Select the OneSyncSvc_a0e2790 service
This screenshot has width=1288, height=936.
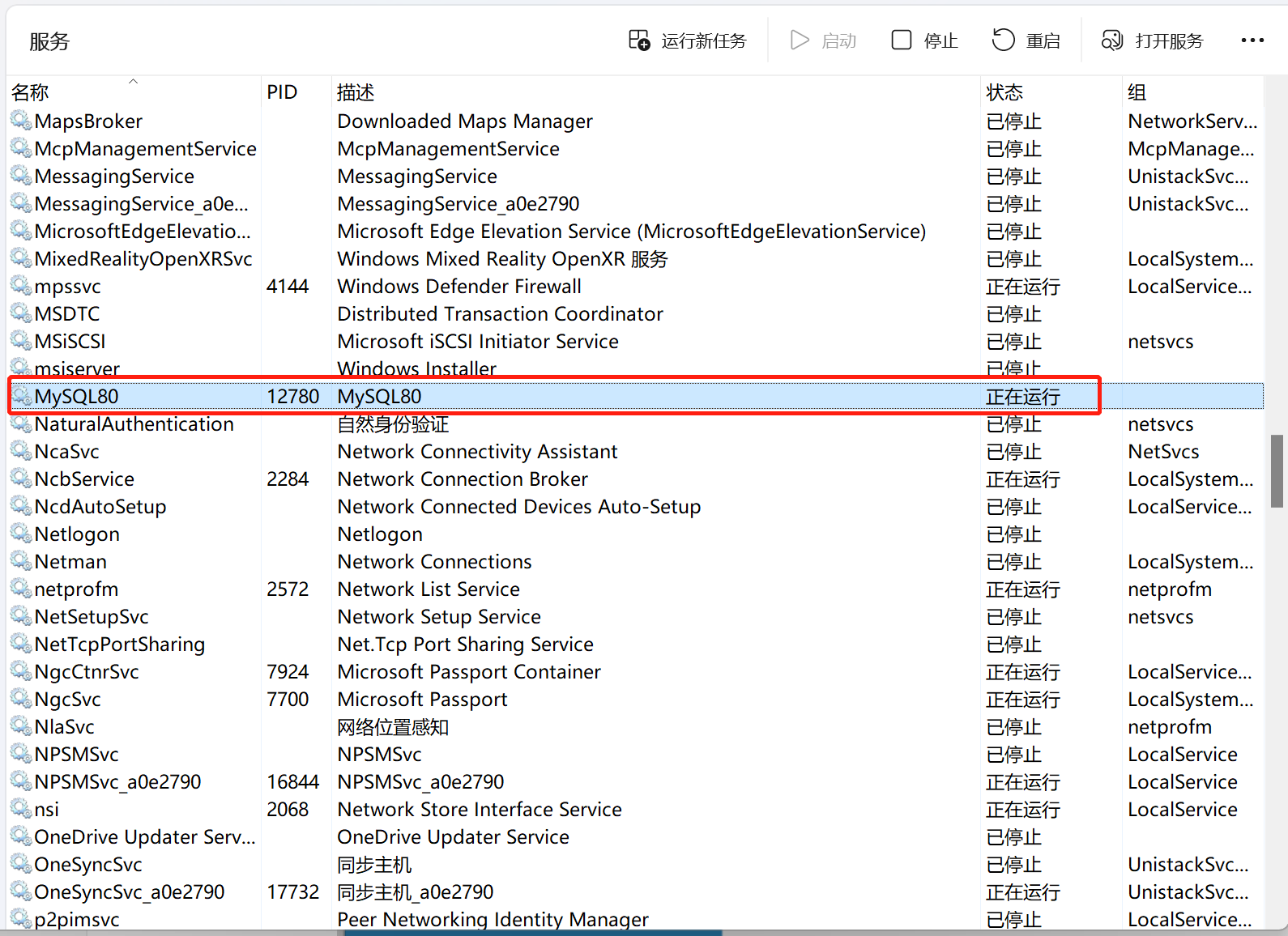[x=130, y=891]
